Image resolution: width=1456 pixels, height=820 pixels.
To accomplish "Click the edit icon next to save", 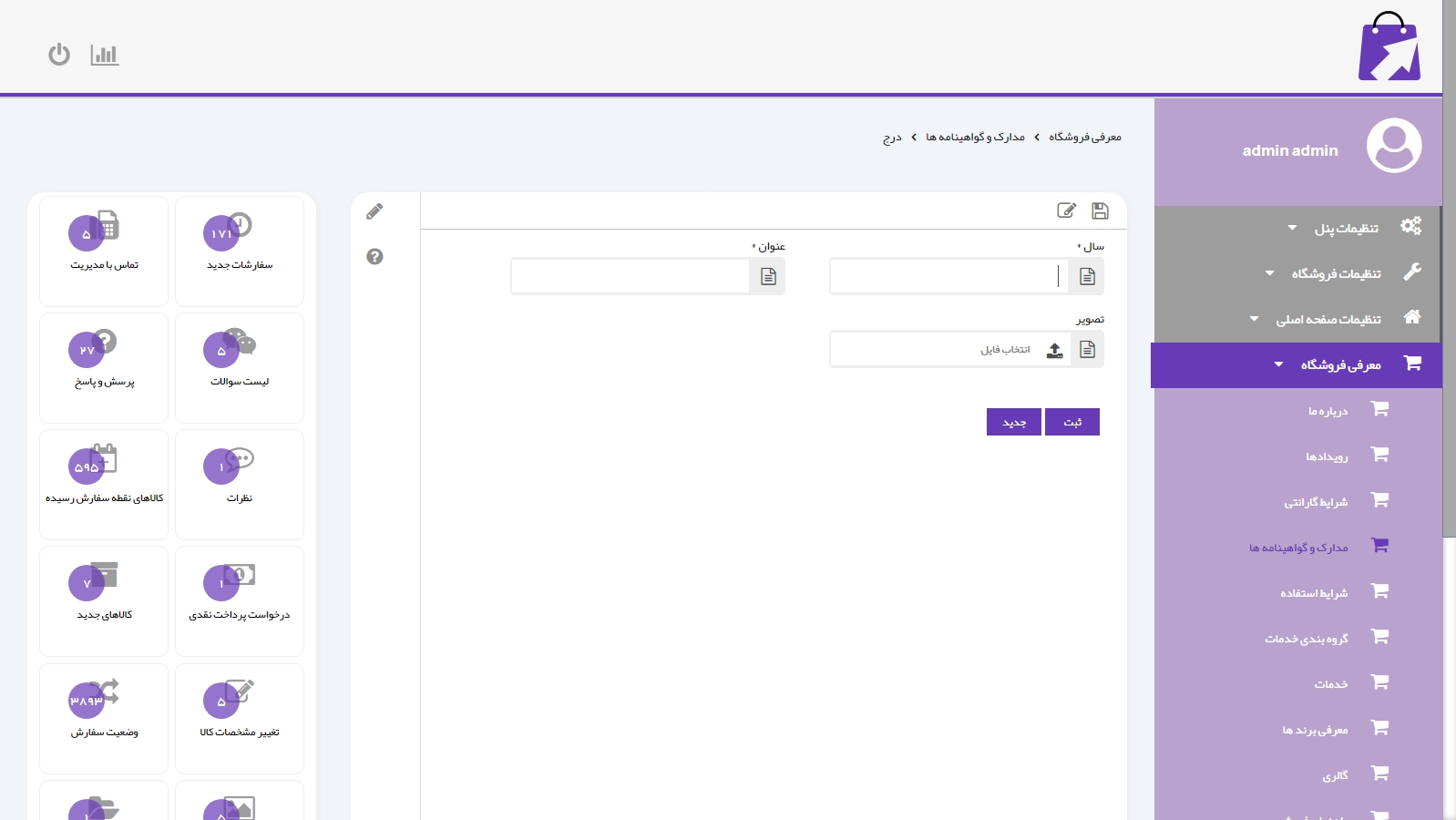I will (1066, 211).
